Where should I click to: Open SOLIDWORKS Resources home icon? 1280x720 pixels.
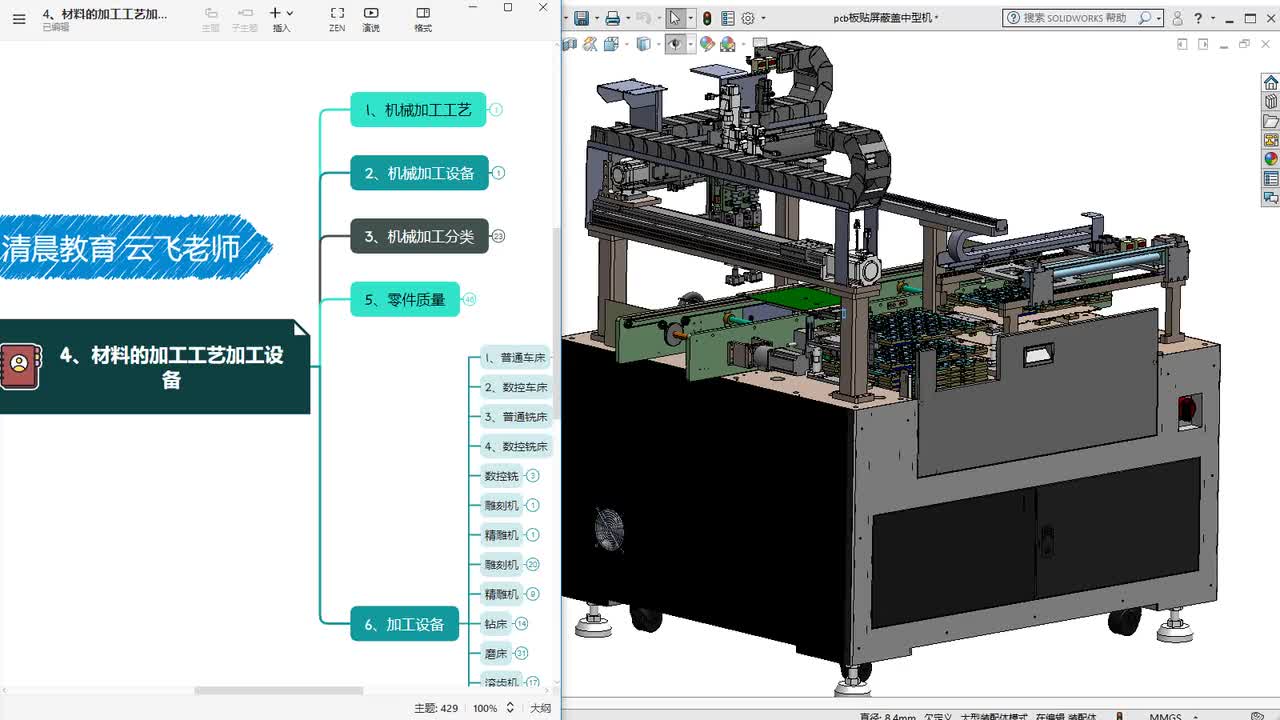(1271, 83)
